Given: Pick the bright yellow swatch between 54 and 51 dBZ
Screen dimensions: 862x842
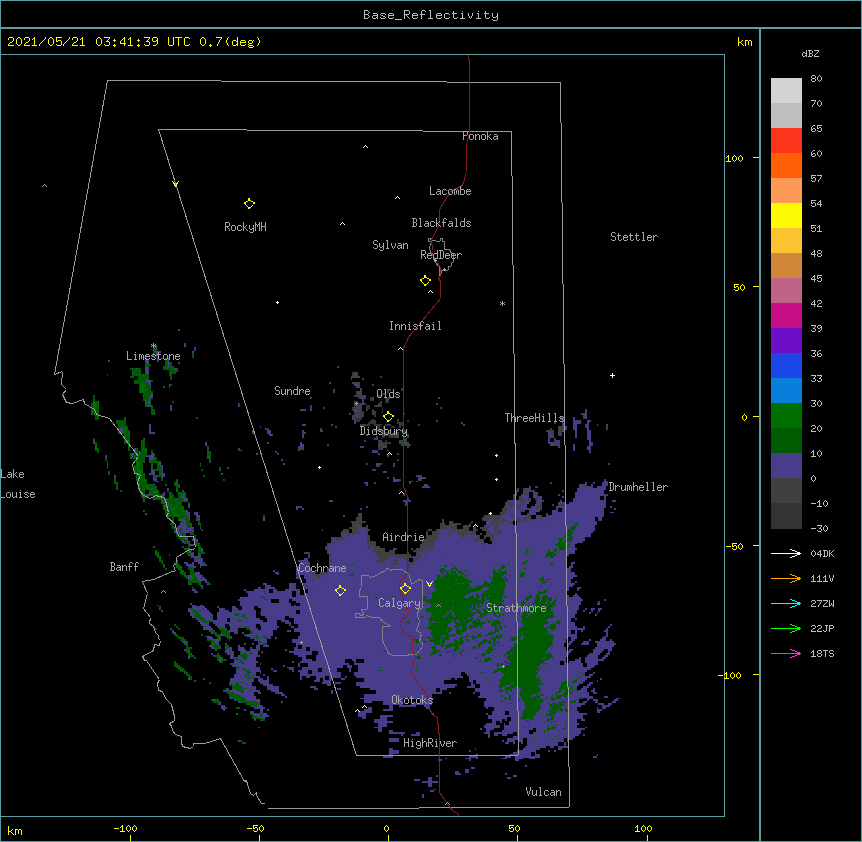Looking at the screenshot, I should 786,215.
